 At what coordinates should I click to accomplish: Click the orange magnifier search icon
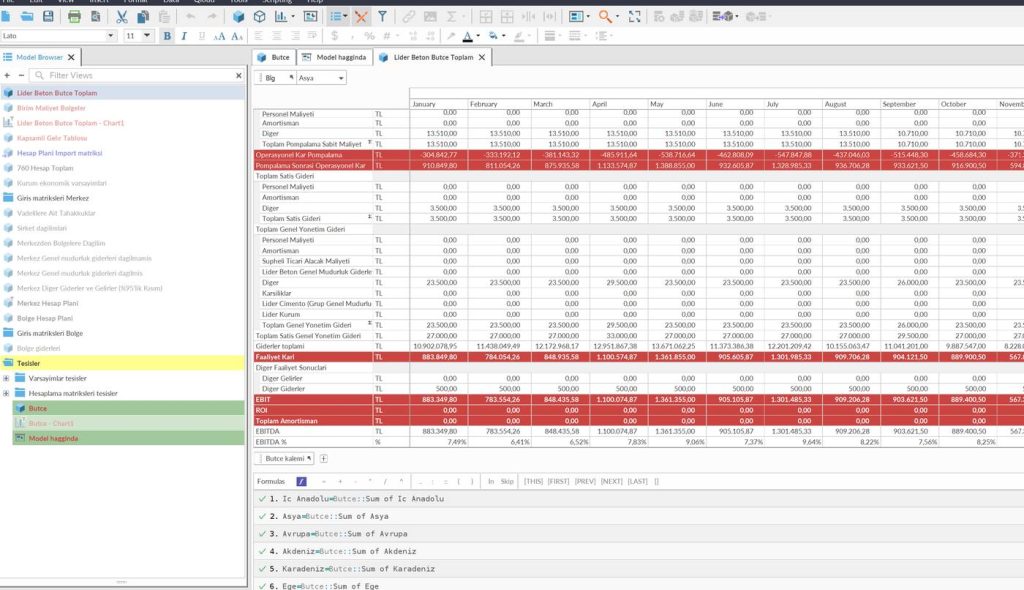(x=605, y=16)
